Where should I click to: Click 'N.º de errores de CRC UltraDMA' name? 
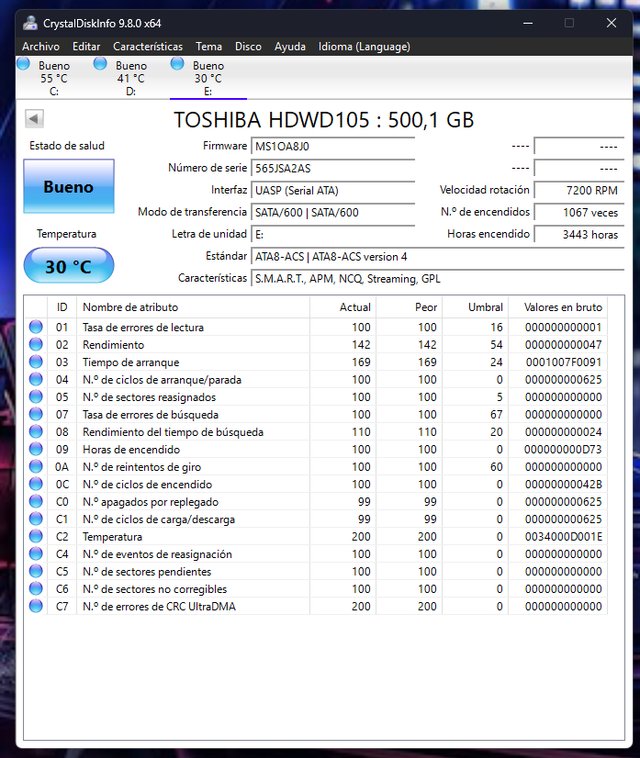[x=159, y=606]
